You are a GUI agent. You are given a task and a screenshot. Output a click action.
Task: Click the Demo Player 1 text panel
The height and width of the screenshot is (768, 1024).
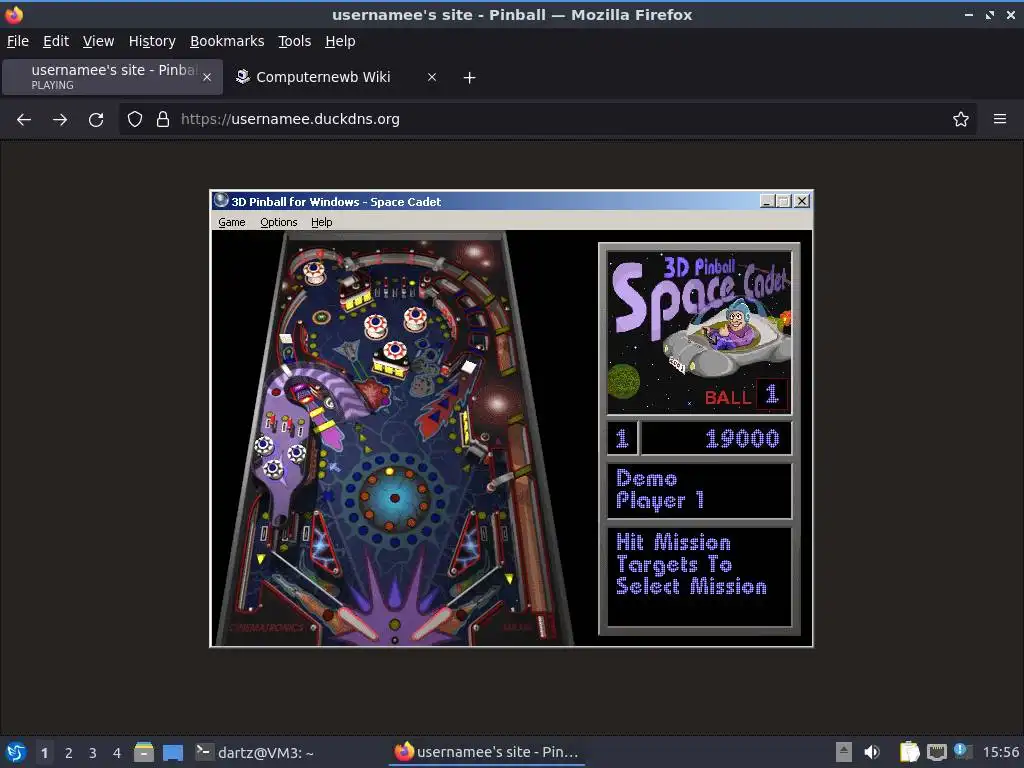(x=699, y=490)
